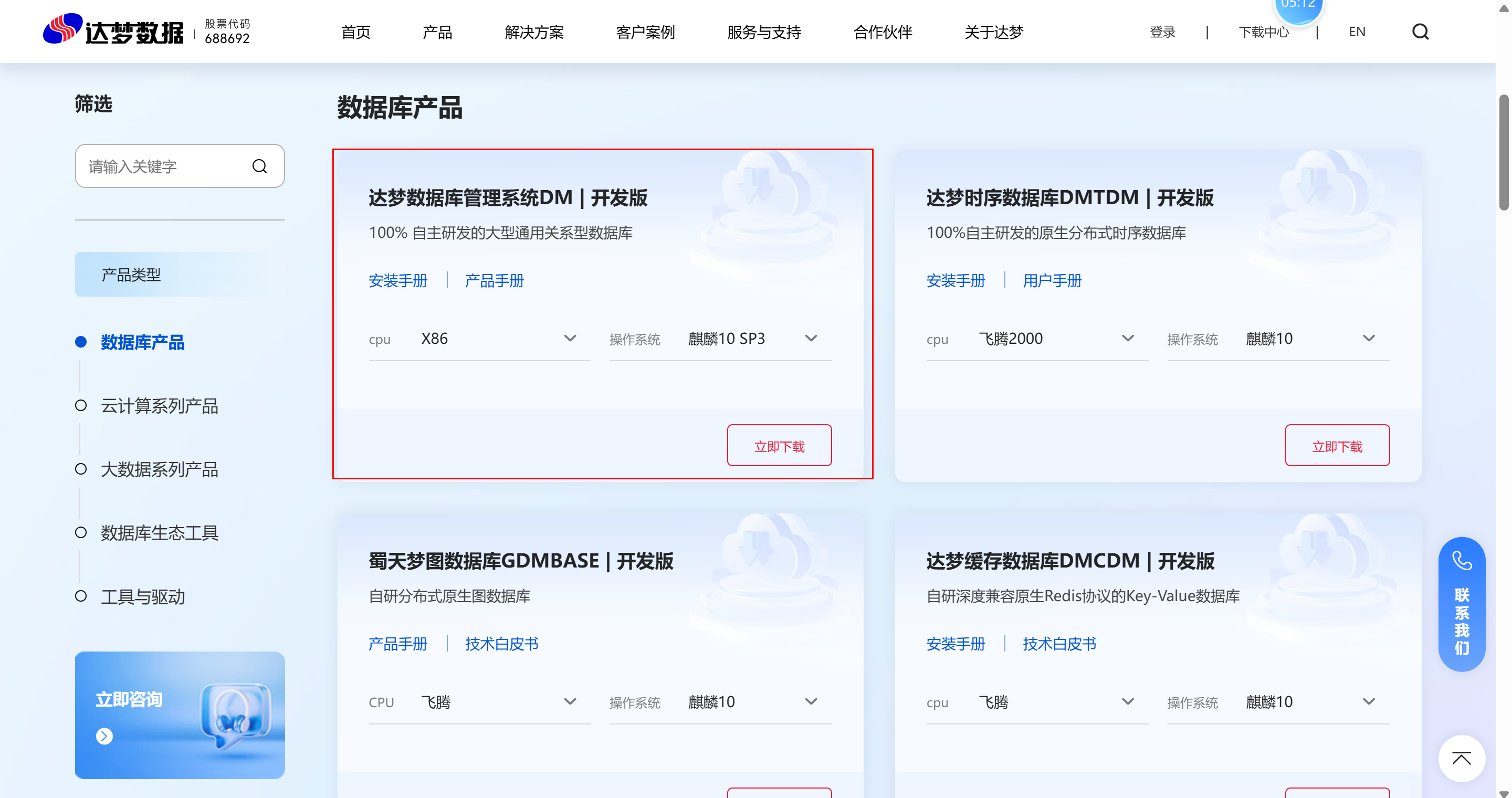Click the 自研分布式原生图数据库 description
Image resolution: width=1512 pixels, height=798 pixels.
click(x=449, y=596)
